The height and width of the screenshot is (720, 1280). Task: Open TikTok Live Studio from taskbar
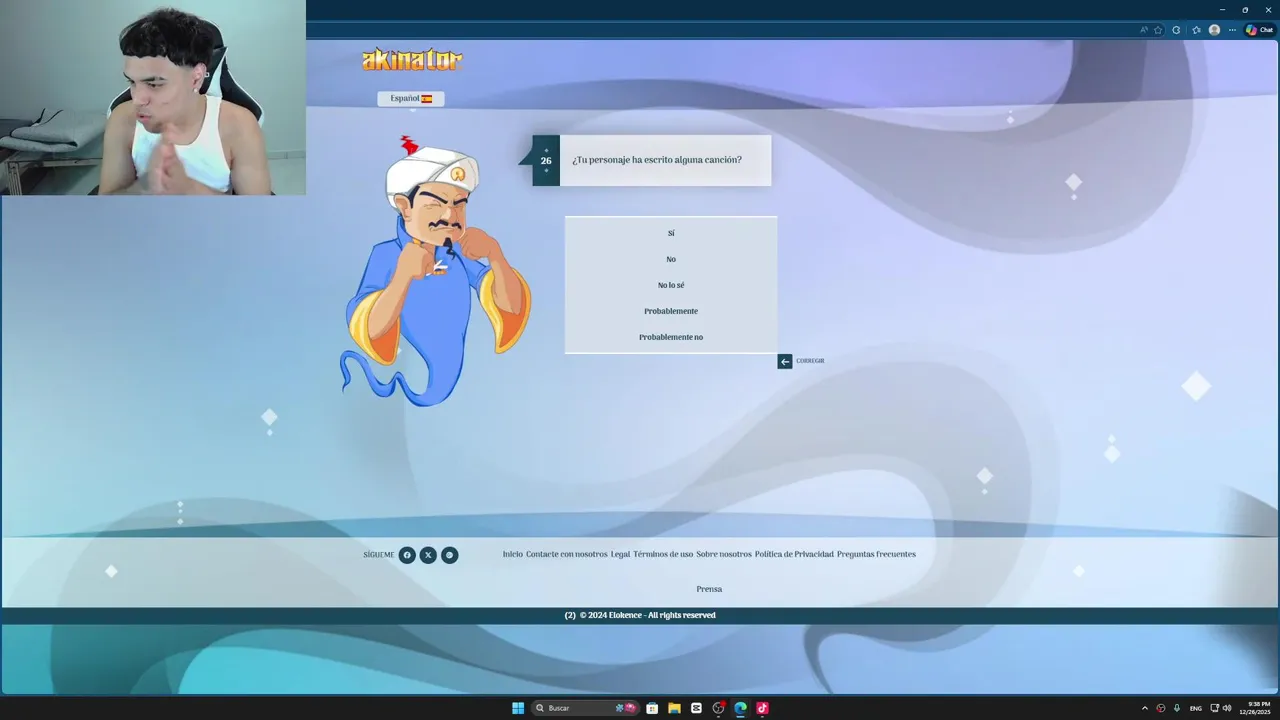point(762,708)
